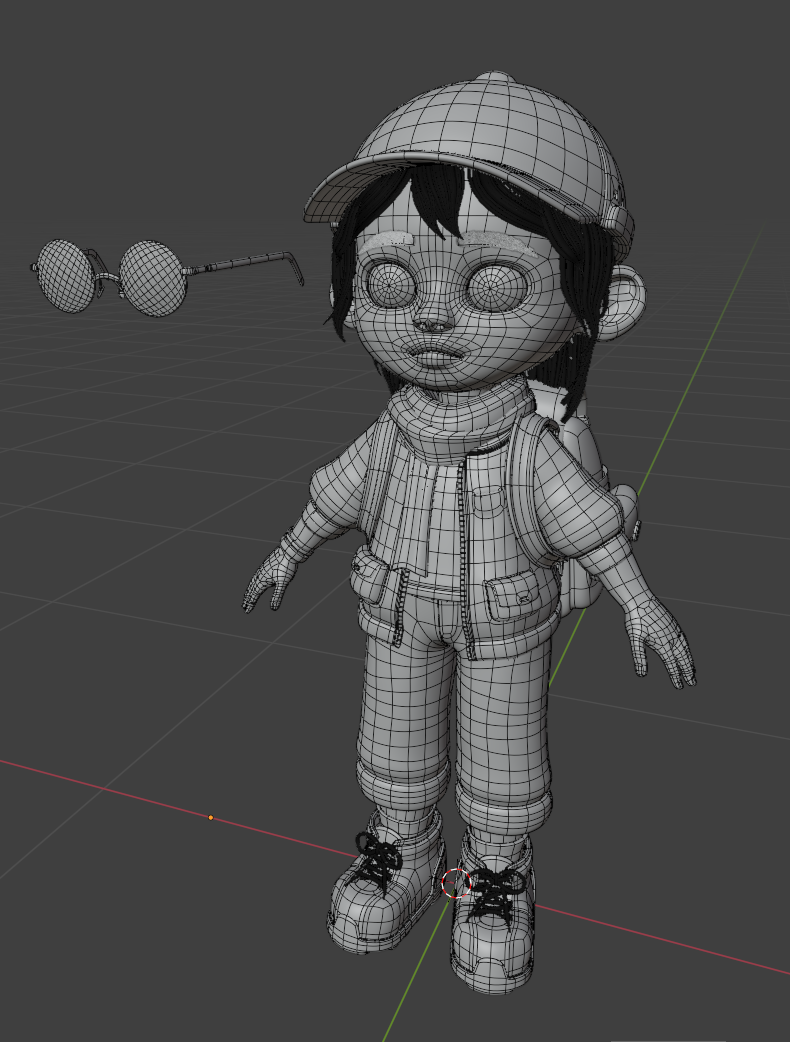
Task: Click the red-and-white 3D cursor
Action: click(x=455, y=883)
